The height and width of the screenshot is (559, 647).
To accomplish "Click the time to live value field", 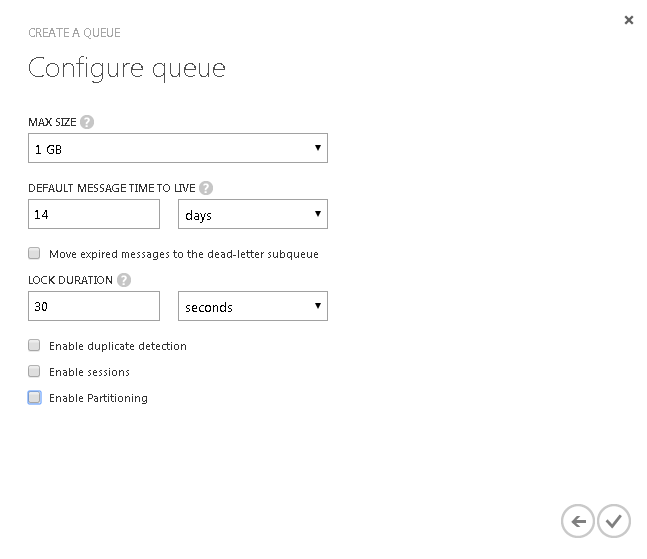I will pyautogui.click(x=94, y=214).
